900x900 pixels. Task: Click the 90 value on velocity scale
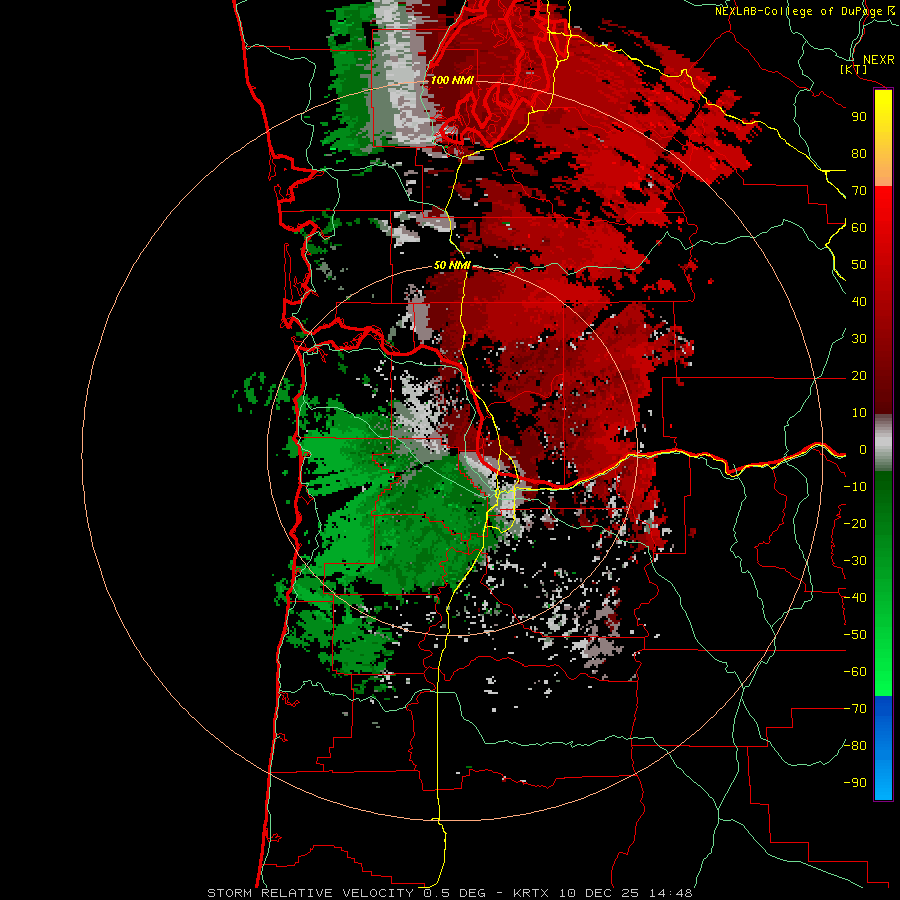[x=859, y=117]
